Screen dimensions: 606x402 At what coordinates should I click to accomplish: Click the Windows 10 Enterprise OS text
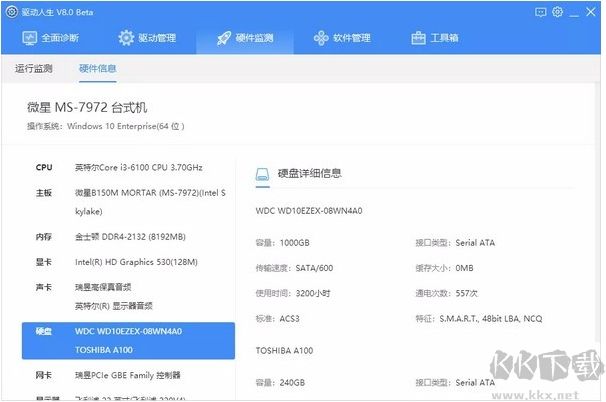[126, 126]
